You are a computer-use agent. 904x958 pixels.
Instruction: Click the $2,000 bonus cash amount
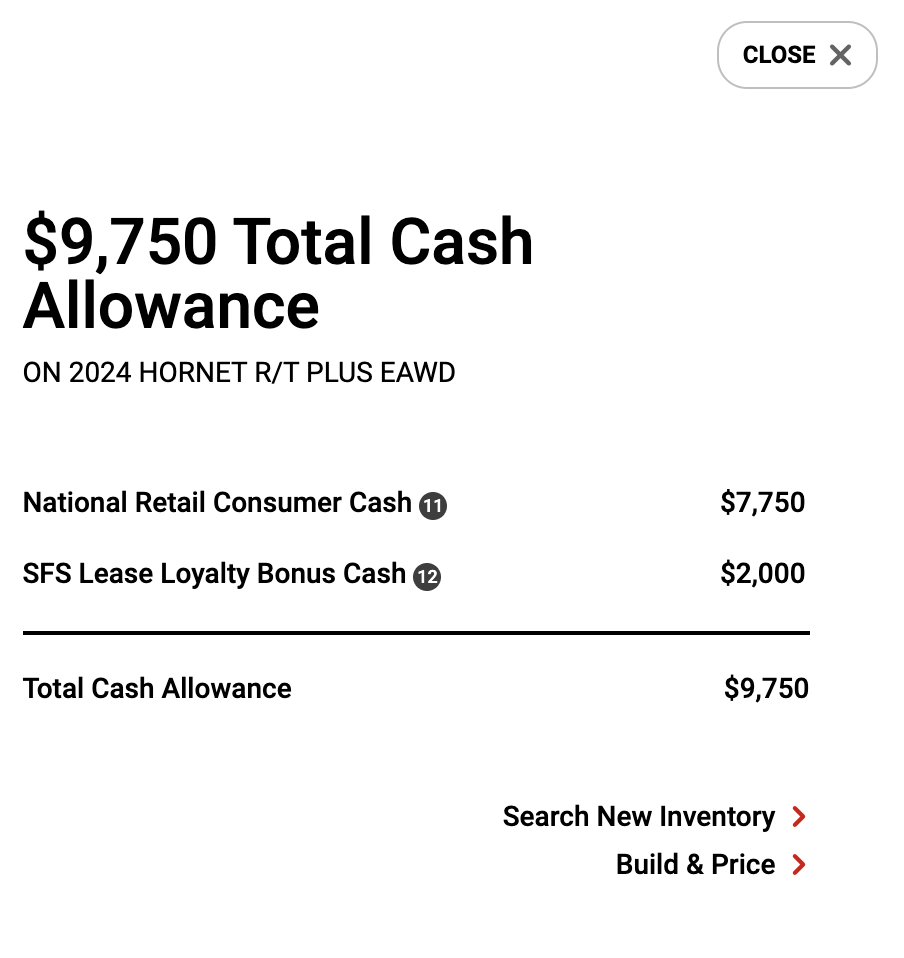762,573
